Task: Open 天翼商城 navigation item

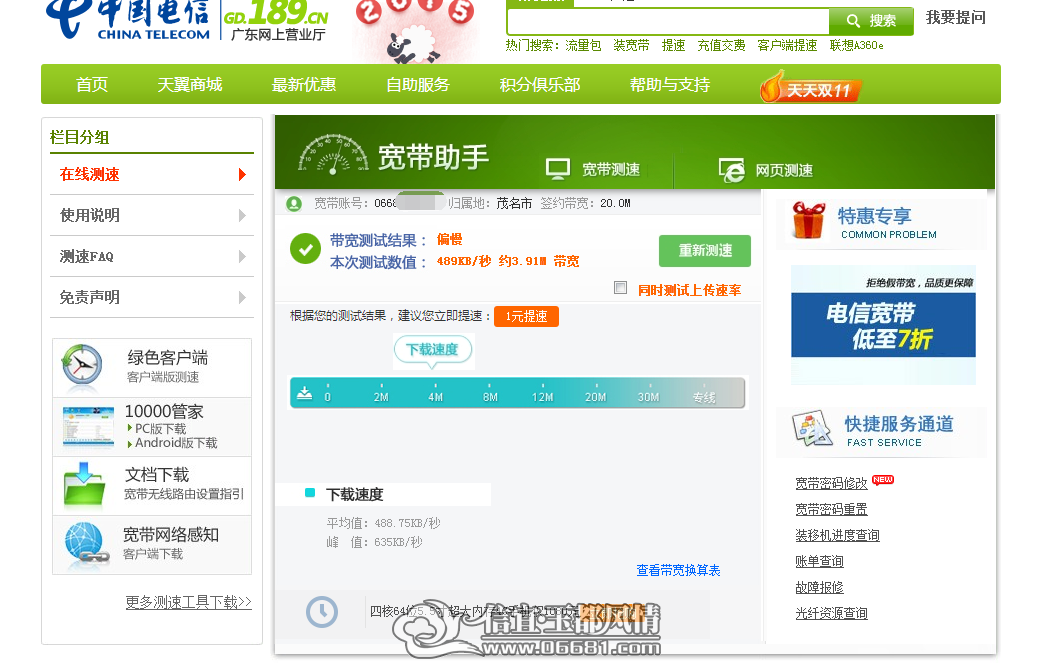Action: 190,85
